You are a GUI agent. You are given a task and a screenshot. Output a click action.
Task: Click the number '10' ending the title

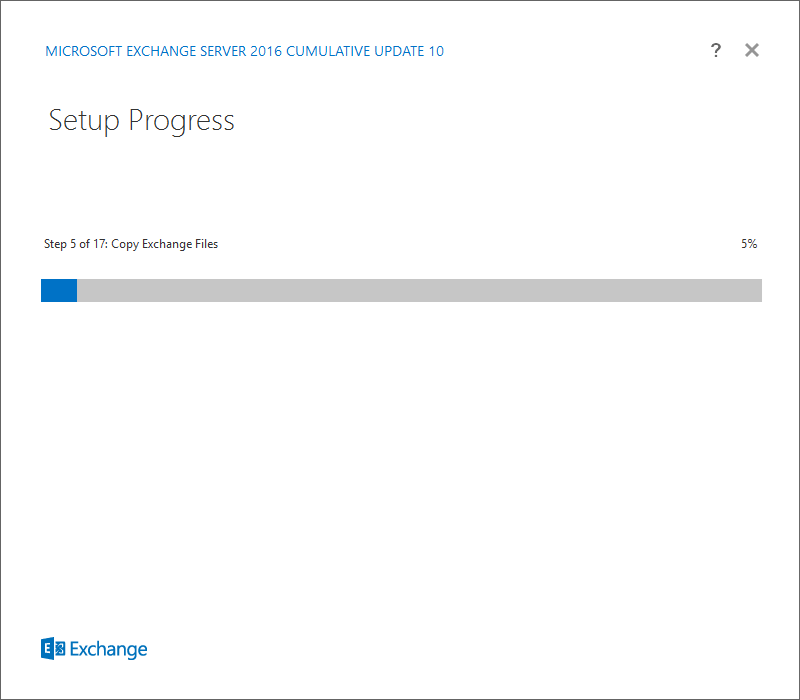436,51
